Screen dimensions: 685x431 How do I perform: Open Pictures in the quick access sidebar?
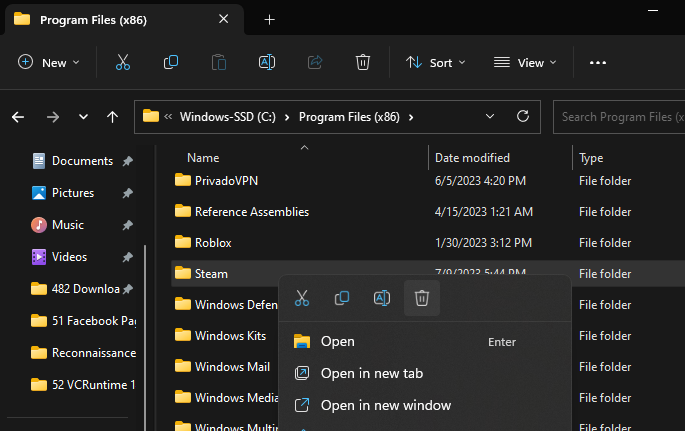[x=72, y=193]
